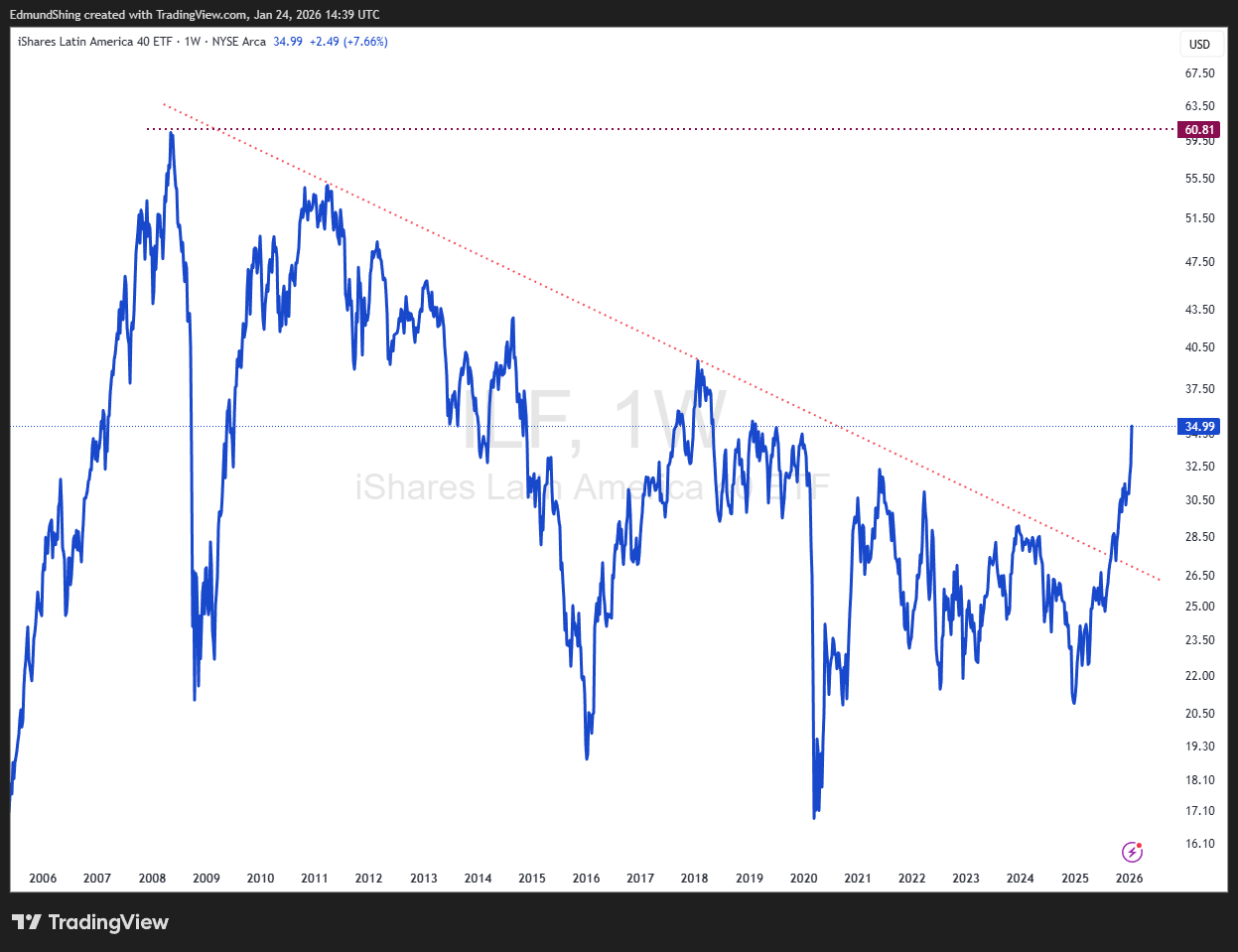Click the 60.81 horizontal line price tag

pos(1199,130)
